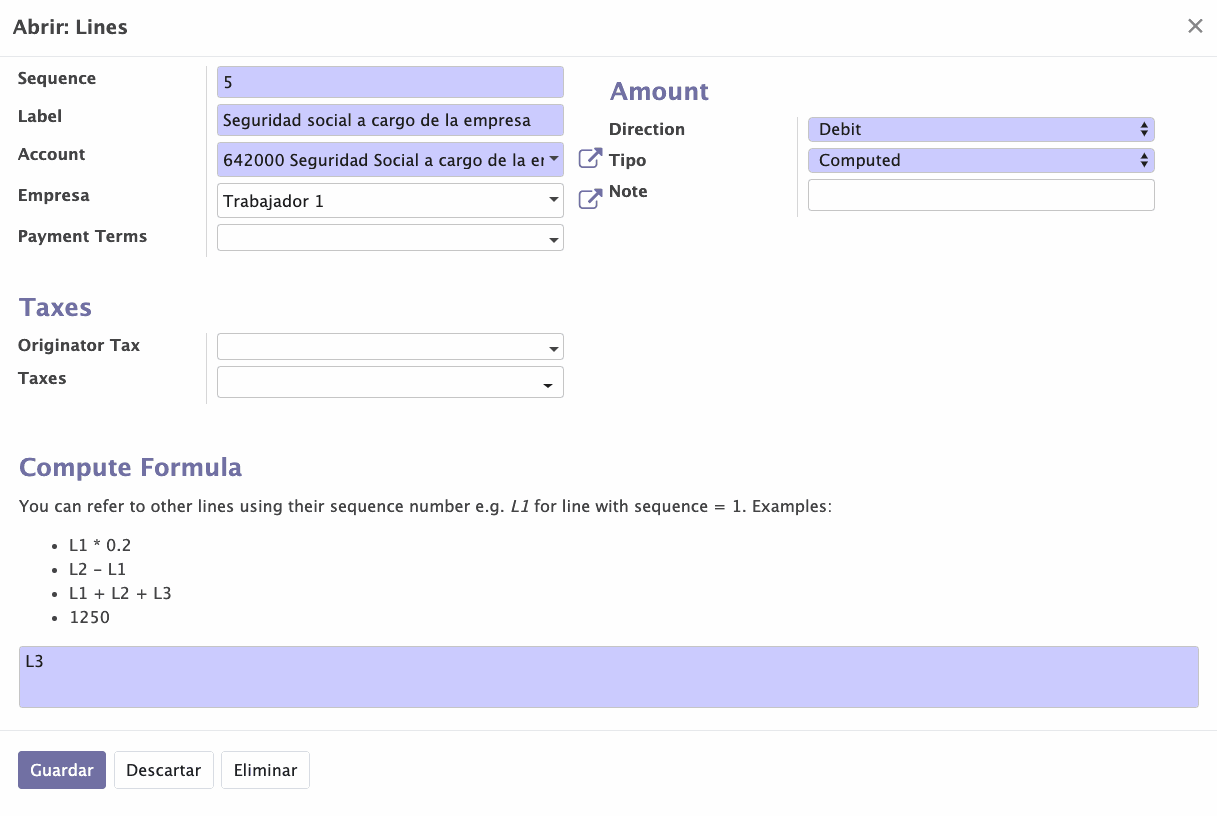Click the Sequence label
This screenshot has width=1217, height=816.
57,78
